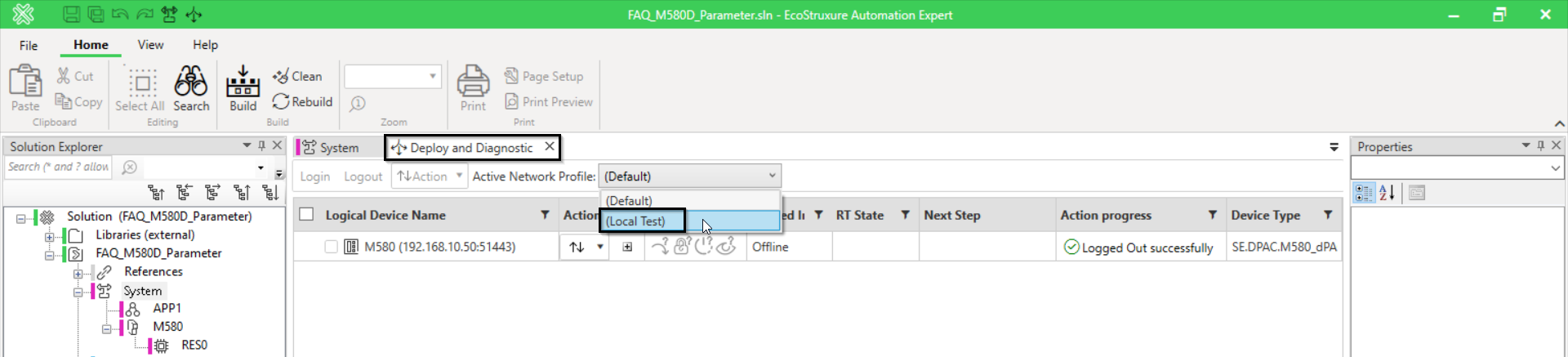Open the Active Network Profile dropdown
Image resolution: width=1568 pixels, height=357 pixels.
point(690,176)
